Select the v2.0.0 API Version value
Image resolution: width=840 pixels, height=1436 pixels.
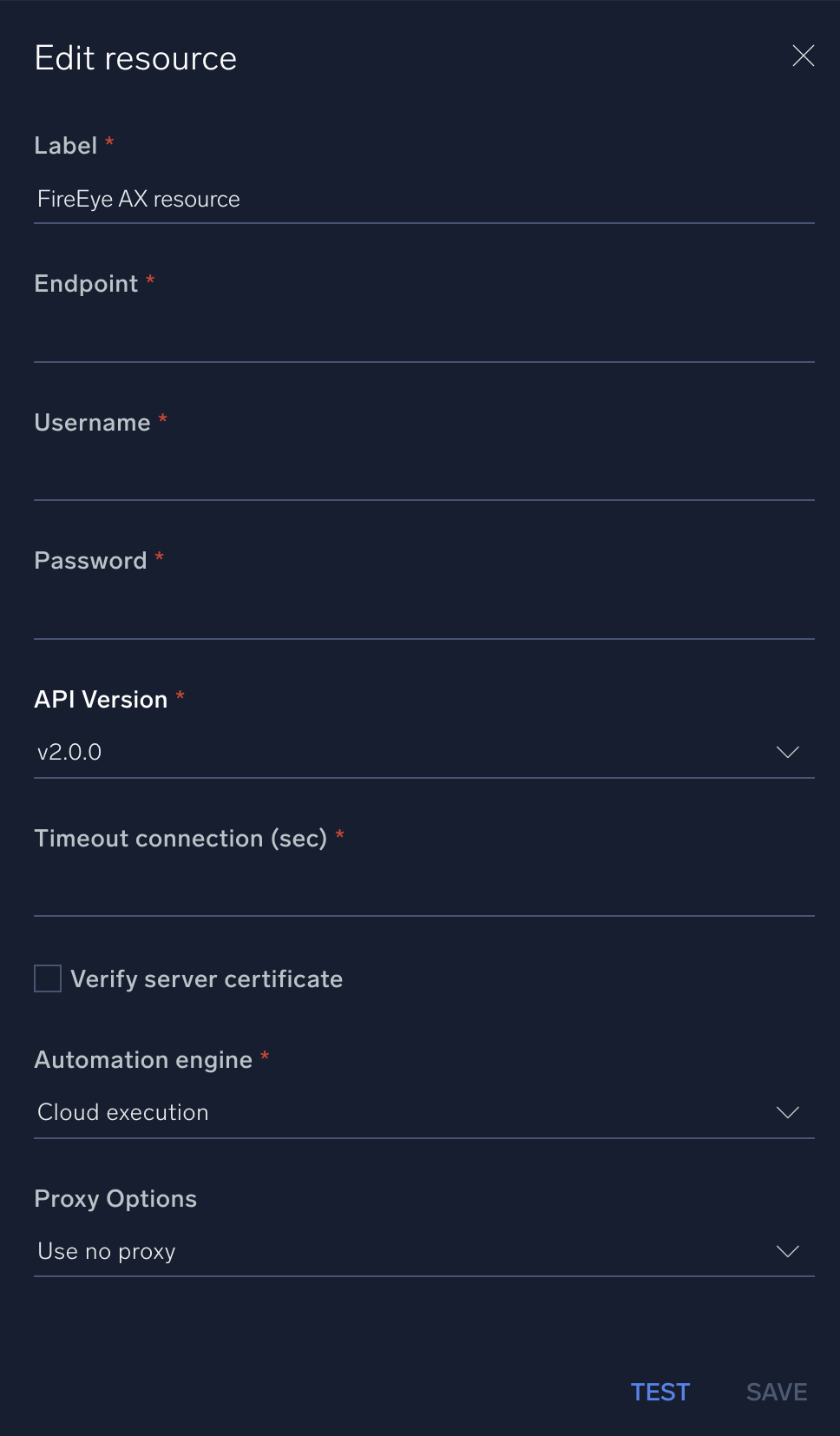(69, 752)
